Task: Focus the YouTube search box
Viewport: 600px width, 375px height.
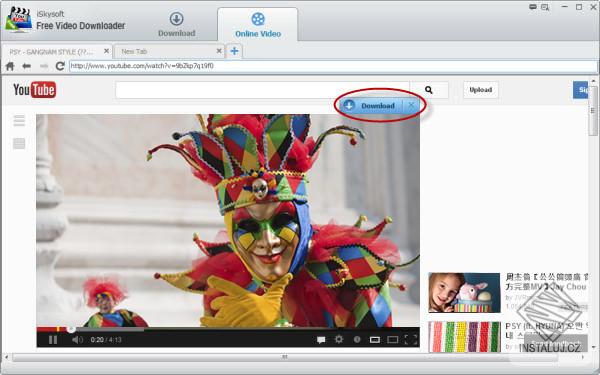Action: [262, 90]
